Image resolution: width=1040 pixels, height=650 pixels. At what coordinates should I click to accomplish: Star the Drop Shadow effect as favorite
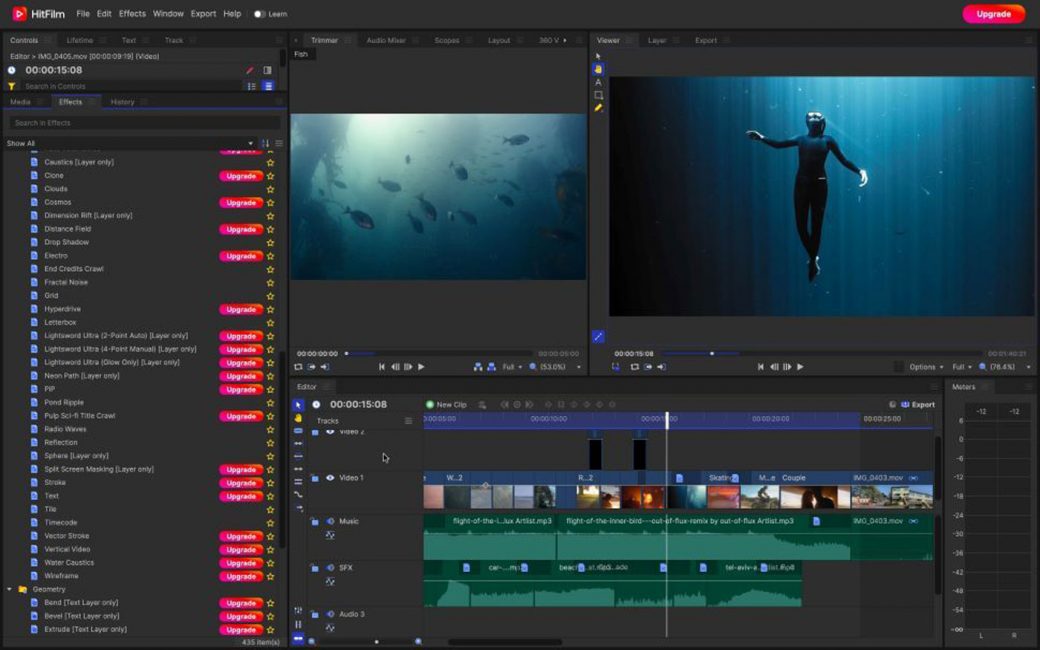pos(270,242)
